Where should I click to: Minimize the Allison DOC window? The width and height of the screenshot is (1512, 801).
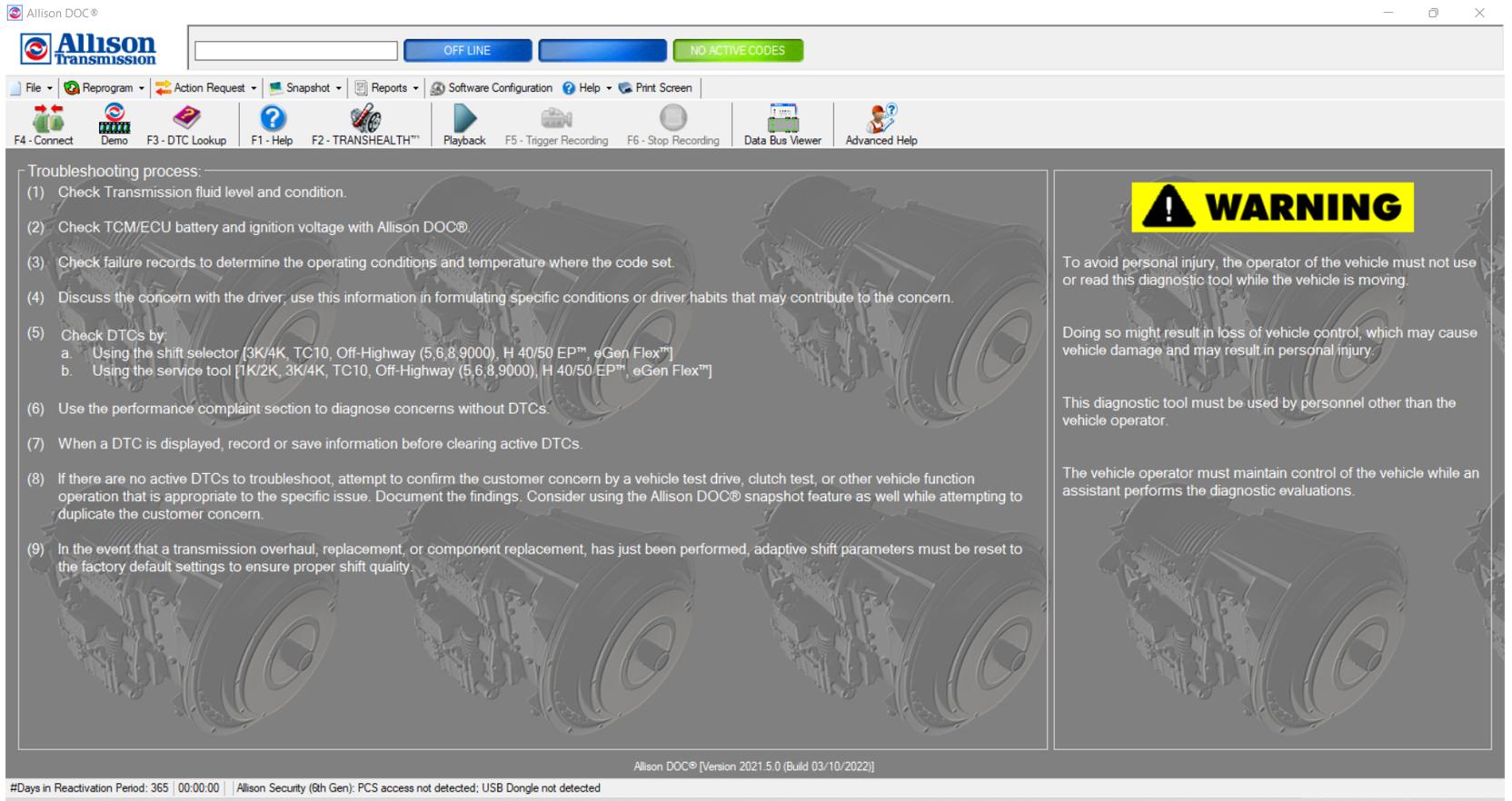(x=1388, y=13)
